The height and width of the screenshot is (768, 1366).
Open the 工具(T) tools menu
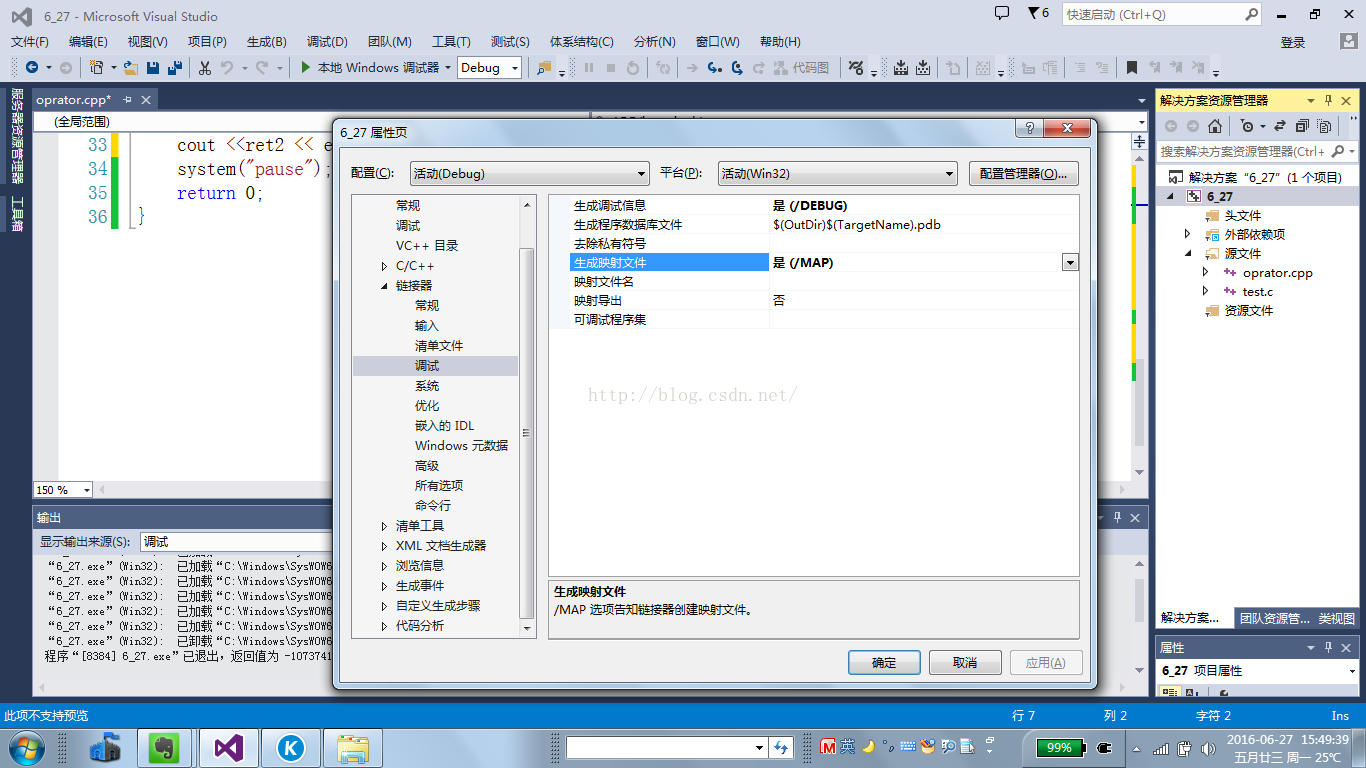click(451, 41)
